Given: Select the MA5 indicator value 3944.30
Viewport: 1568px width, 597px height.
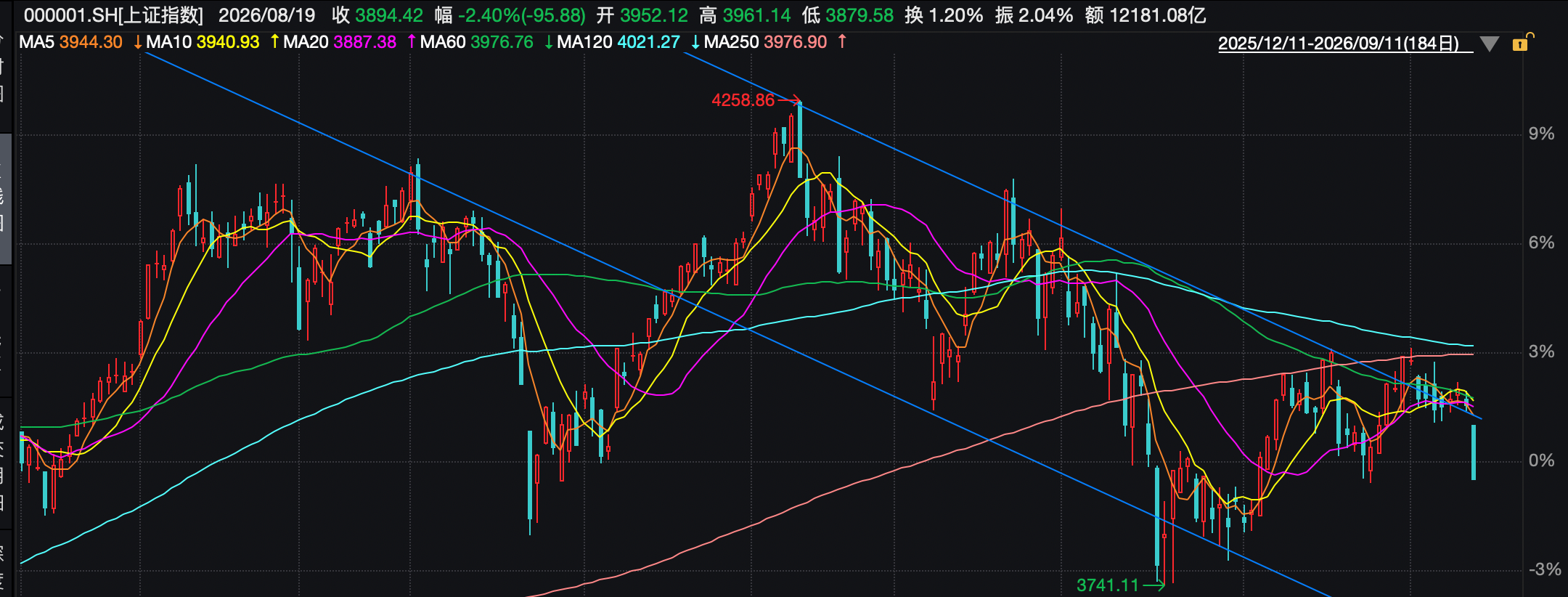Looking at the screenshot, I should (x=91, y=42).
